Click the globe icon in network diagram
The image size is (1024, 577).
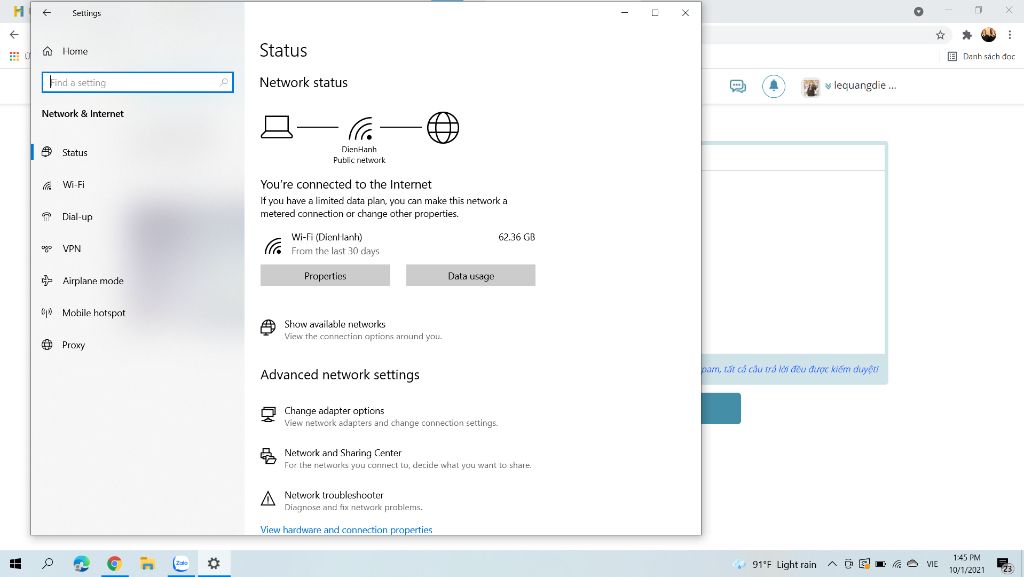click(x=443, y=127)
